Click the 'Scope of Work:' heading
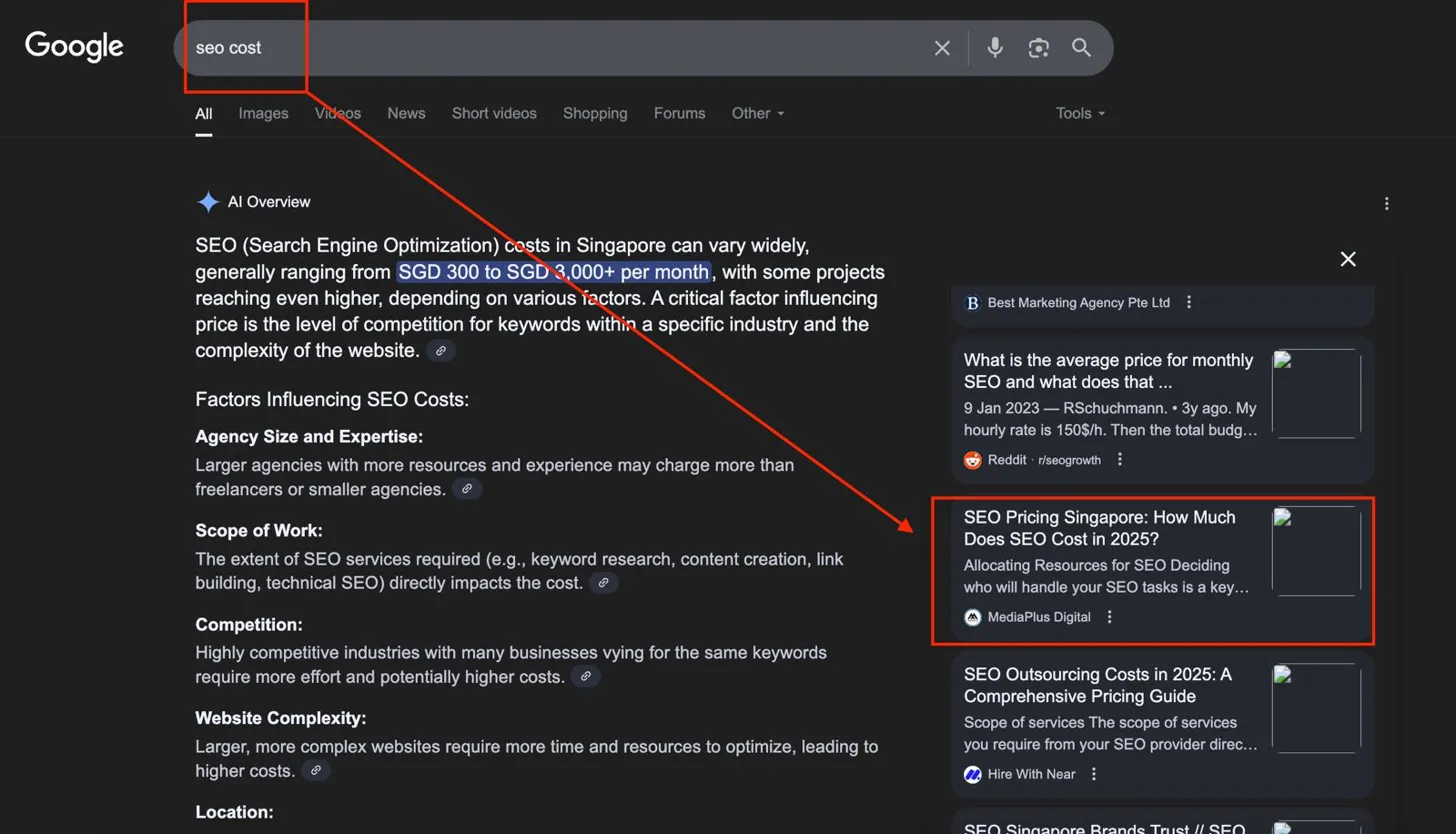This screenshot has width=1456, height=834. (259, 531)
